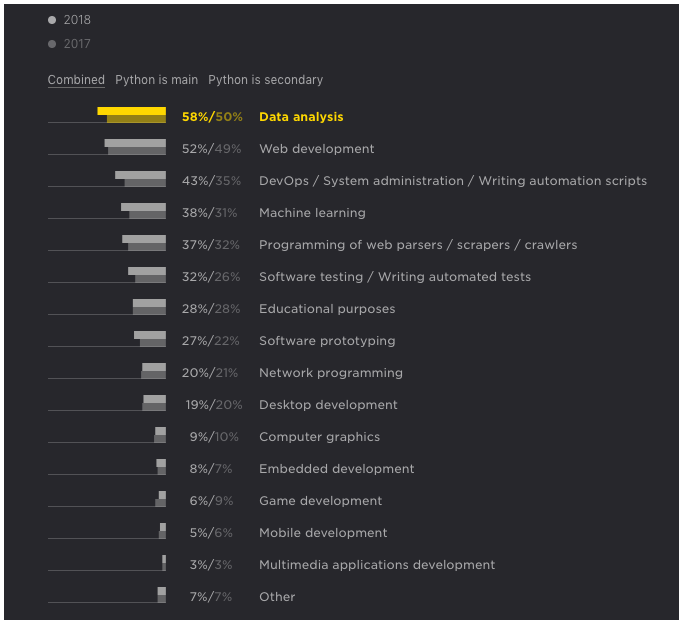Switch to Python is main tab
Viewport: 686px width, 625px height.
(157, 80)
